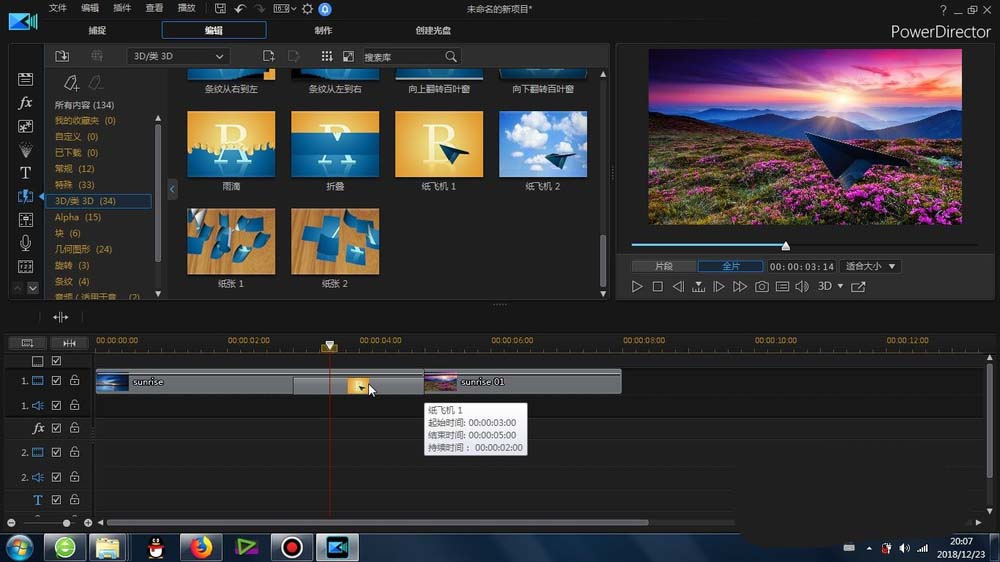Switch to the 制作 tab

323,31
